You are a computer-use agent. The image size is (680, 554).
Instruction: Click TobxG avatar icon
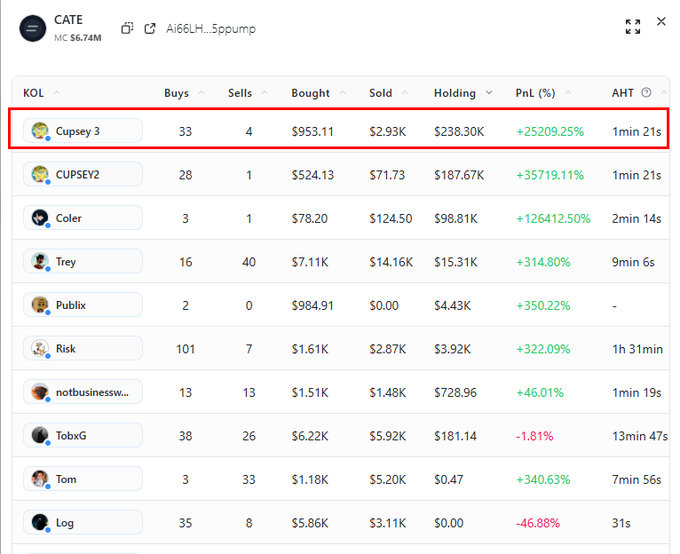40,436
